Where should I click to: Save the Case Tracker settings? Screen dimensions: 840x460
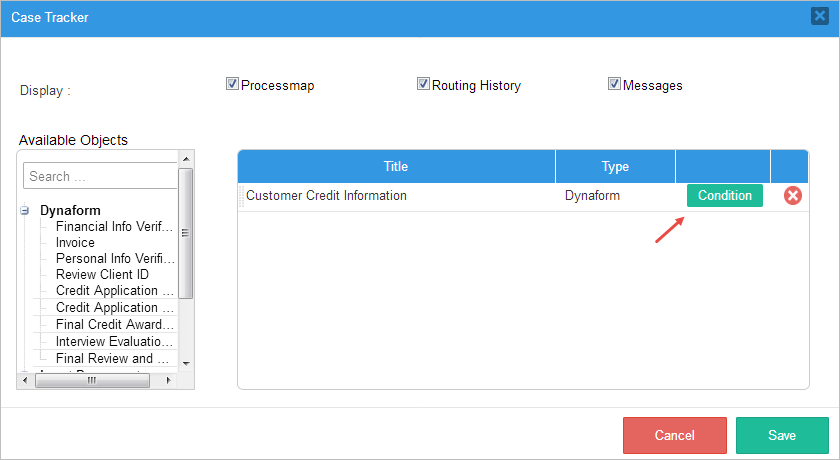tap(782, 435)
